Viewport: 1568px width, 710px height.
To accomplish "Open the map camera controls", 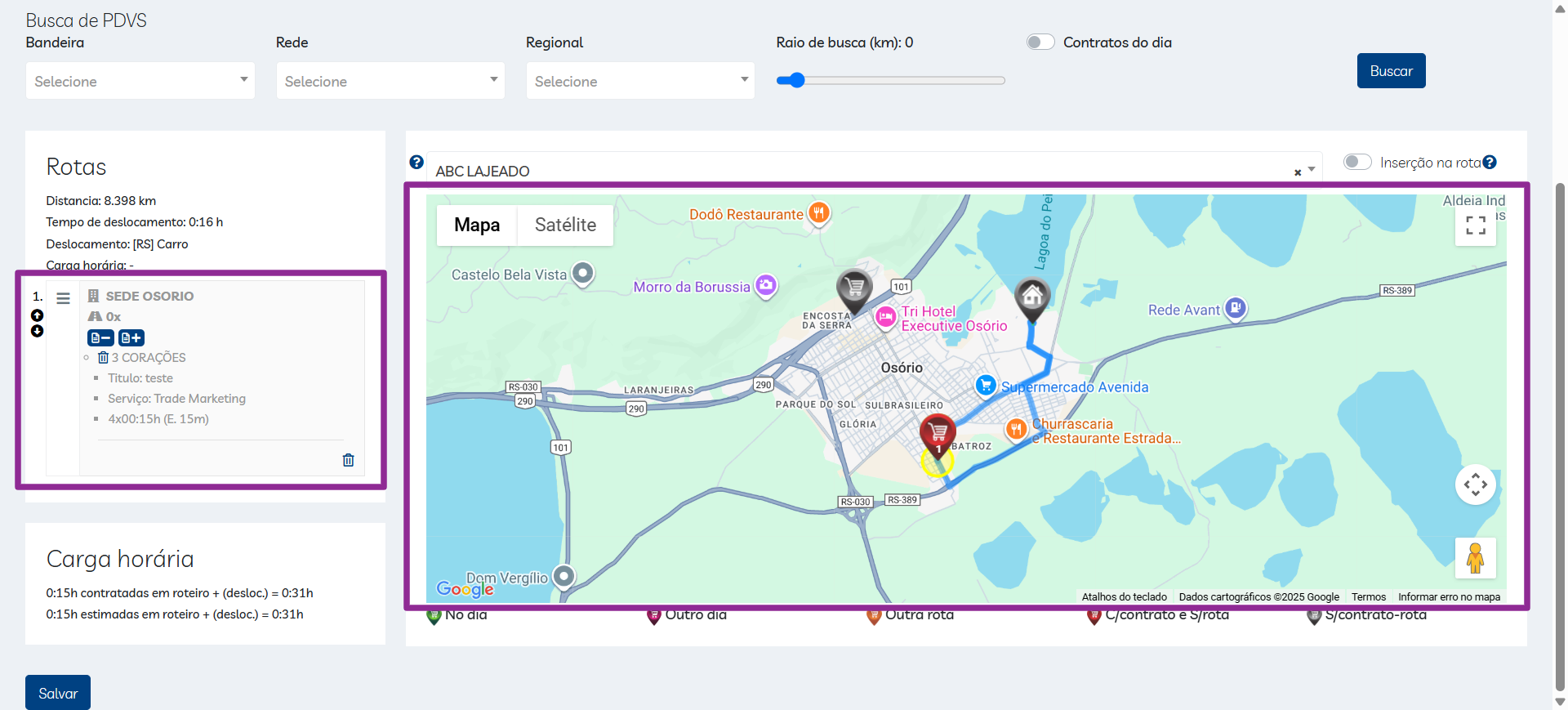I will 1475,484.
